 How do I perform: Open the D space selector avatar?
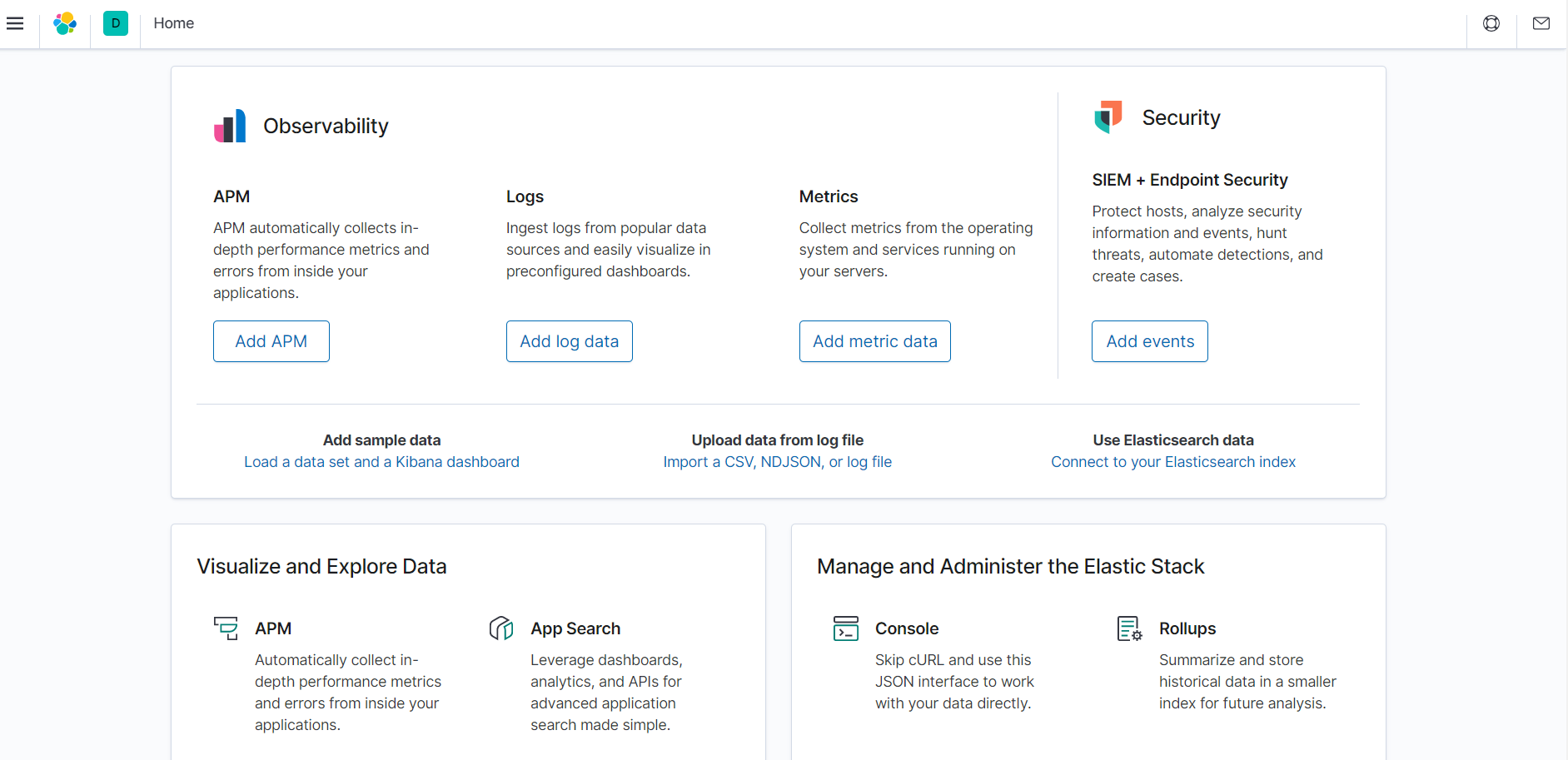(x=116, y=23)
